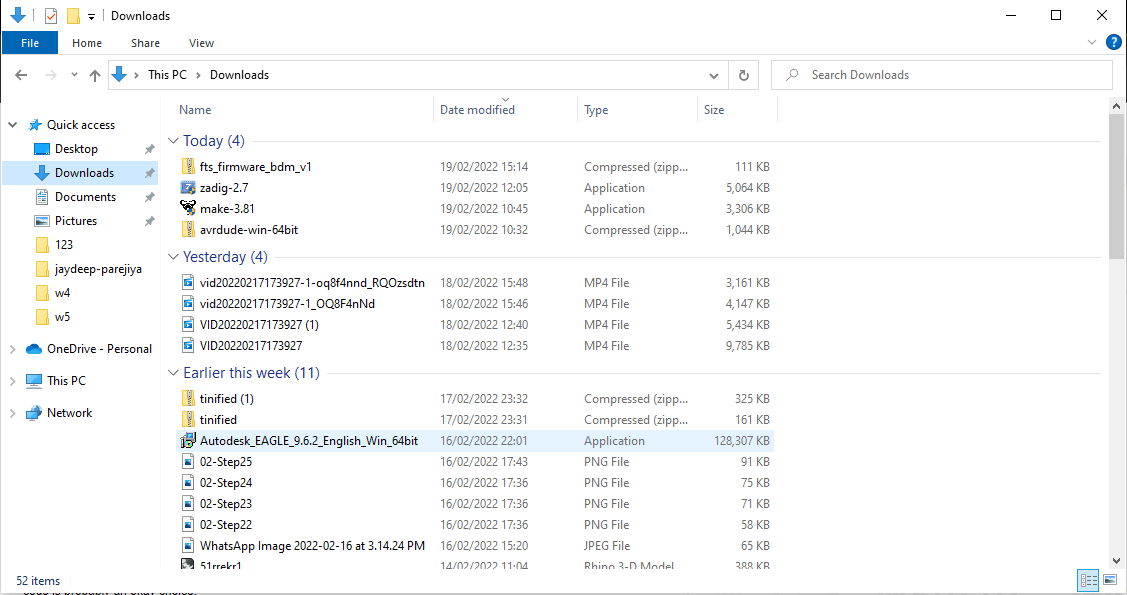Viewport: 1127px width, 595px height.
Task: Select the avrdude-win-64bit zip icon
Action: 188,230
